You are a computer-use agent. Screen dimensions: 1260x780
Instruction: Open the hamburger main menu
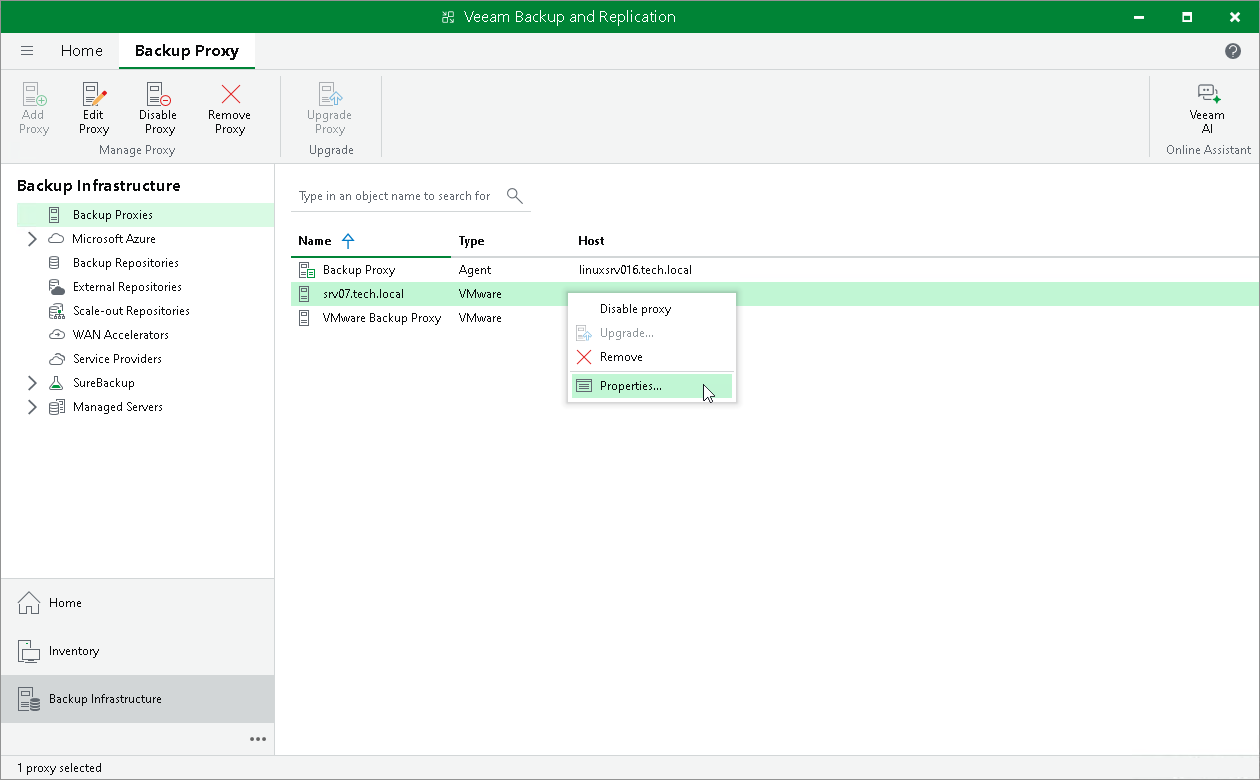(27, 51)
